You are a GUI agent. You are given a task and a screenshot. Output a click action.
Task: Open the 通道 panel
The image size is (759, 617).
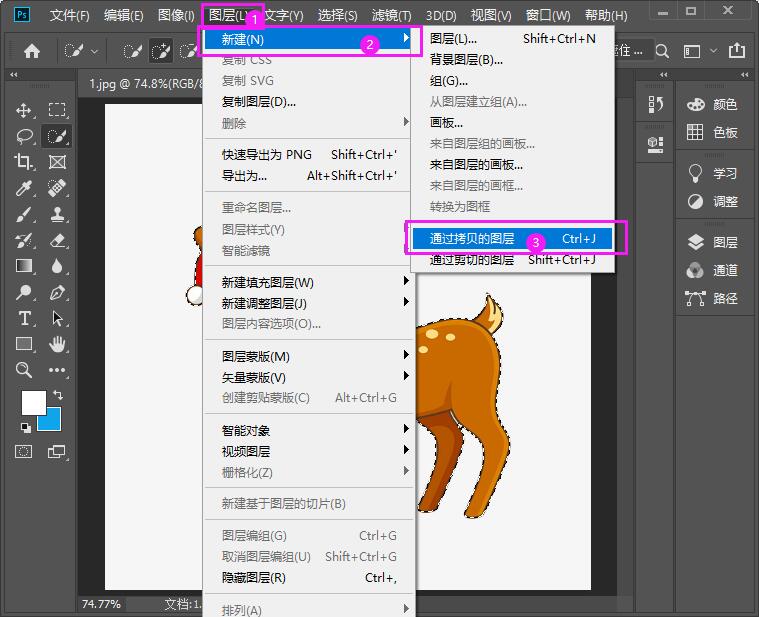tap(713, 270)
